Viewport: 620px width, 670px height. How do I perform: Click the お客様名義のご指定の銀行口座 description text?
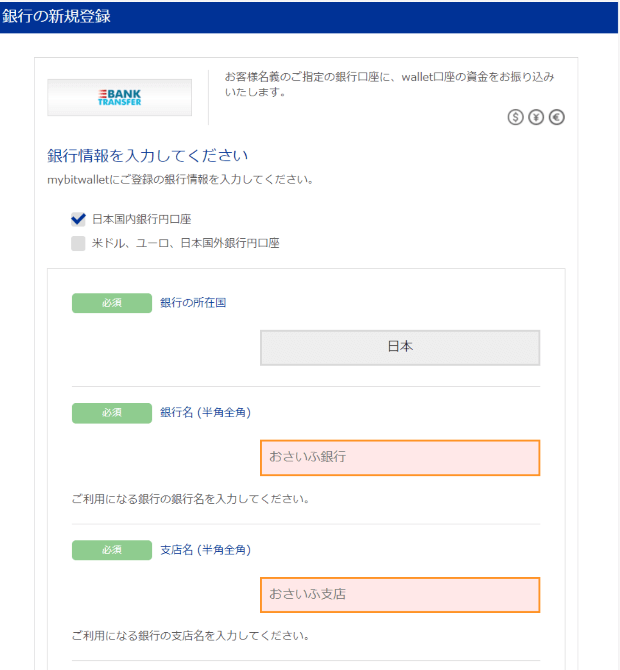pos(390,84)
